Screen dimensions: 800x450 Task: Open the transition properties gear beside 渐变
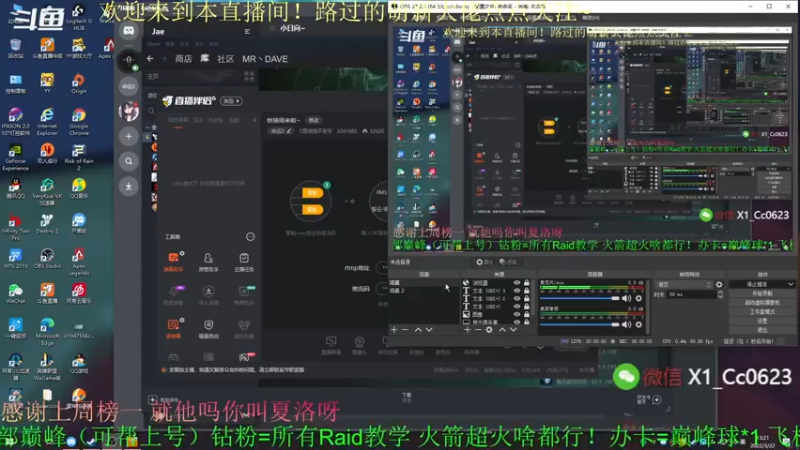coord(719,285)
